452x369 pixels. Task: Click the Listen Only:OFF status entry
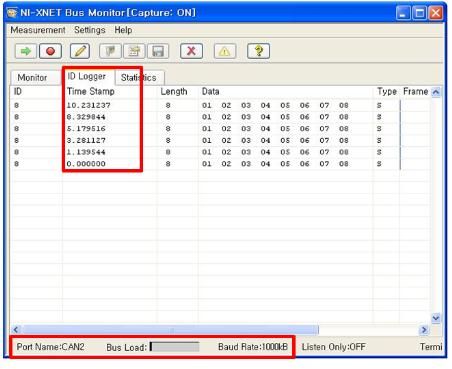point(334,347)
